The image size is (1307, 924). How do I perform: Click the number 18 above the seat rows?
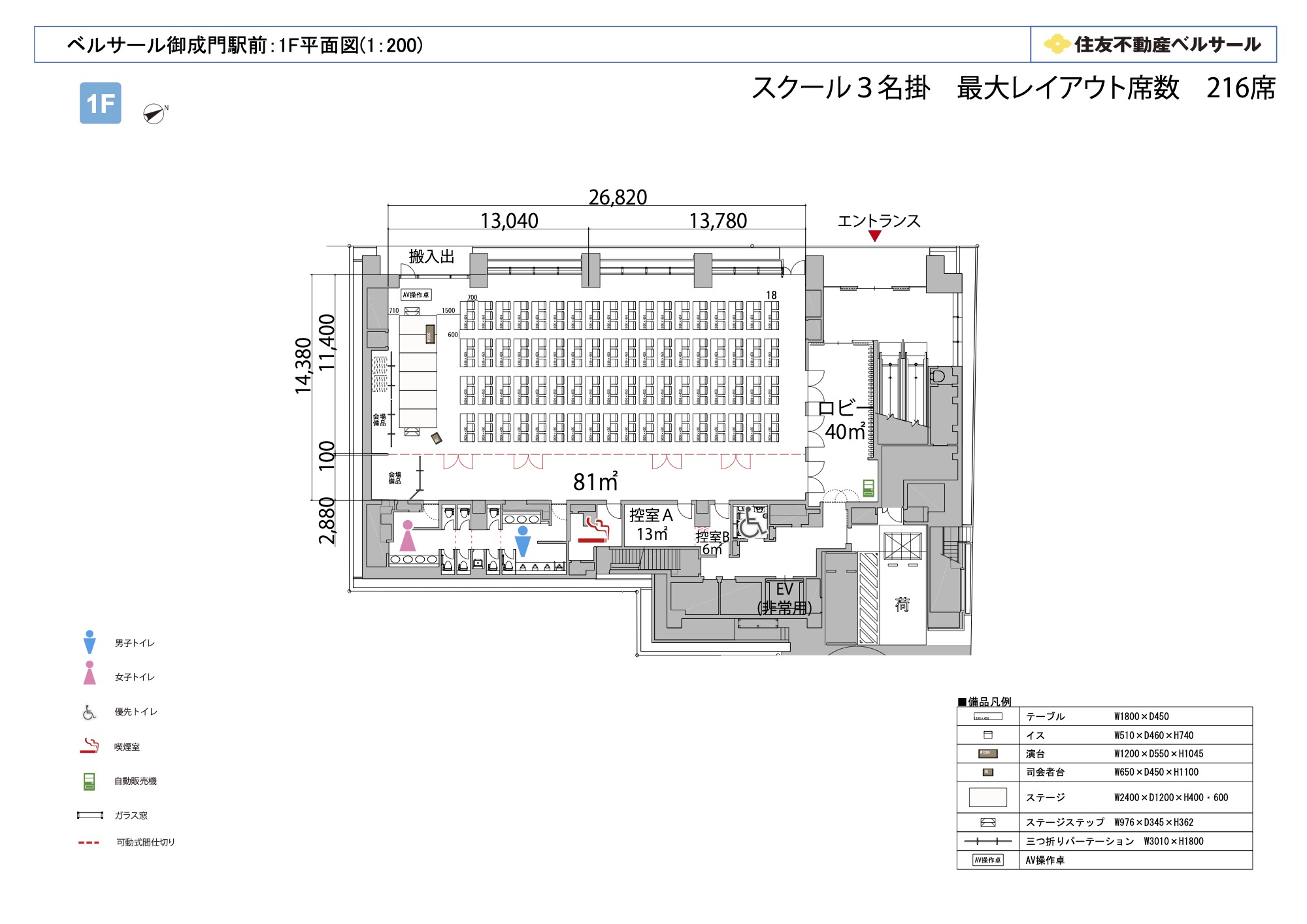point(771,295)
